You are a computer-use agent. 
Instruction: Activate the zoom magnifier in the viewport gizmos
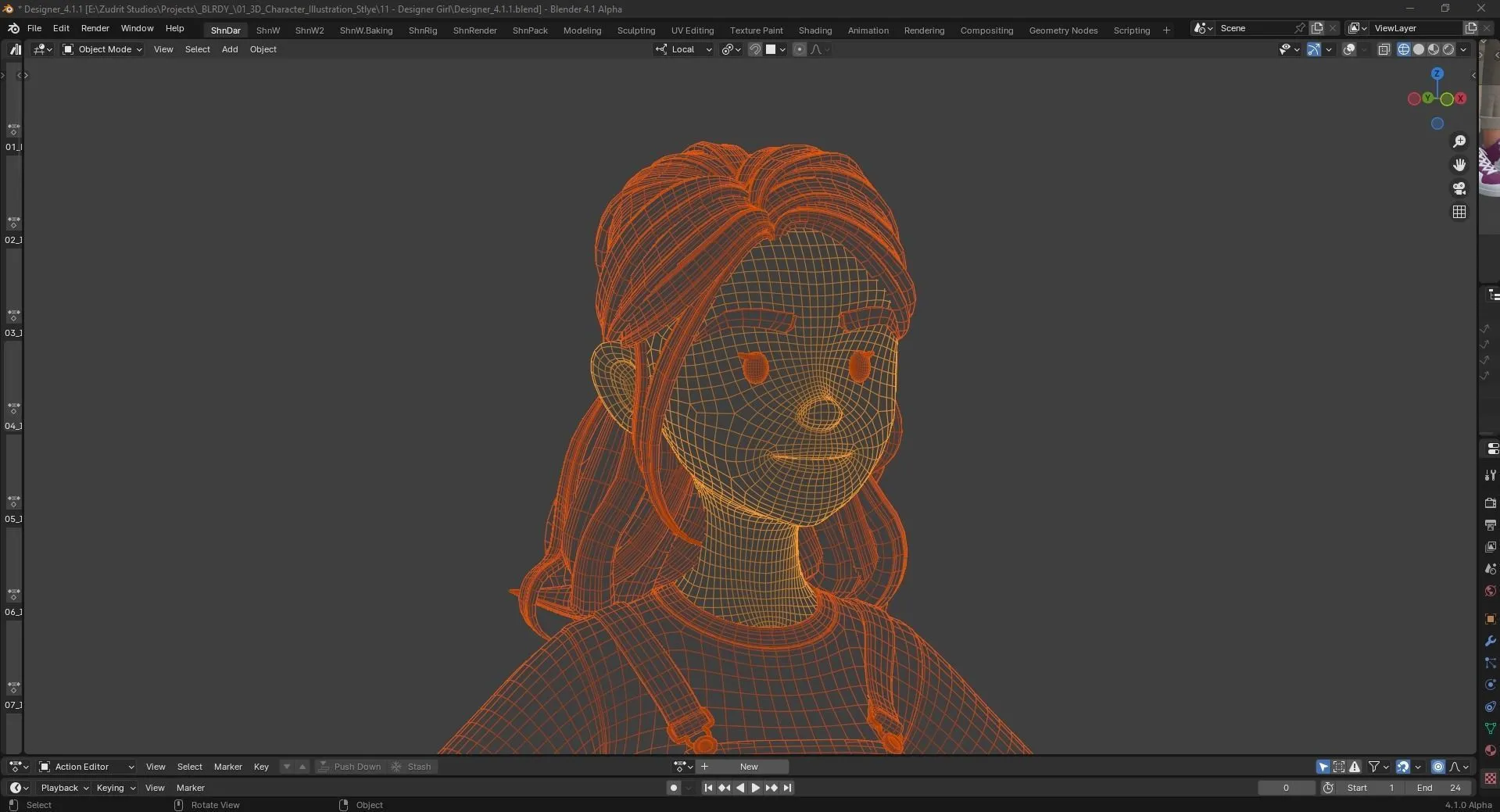pos(1459,141)
